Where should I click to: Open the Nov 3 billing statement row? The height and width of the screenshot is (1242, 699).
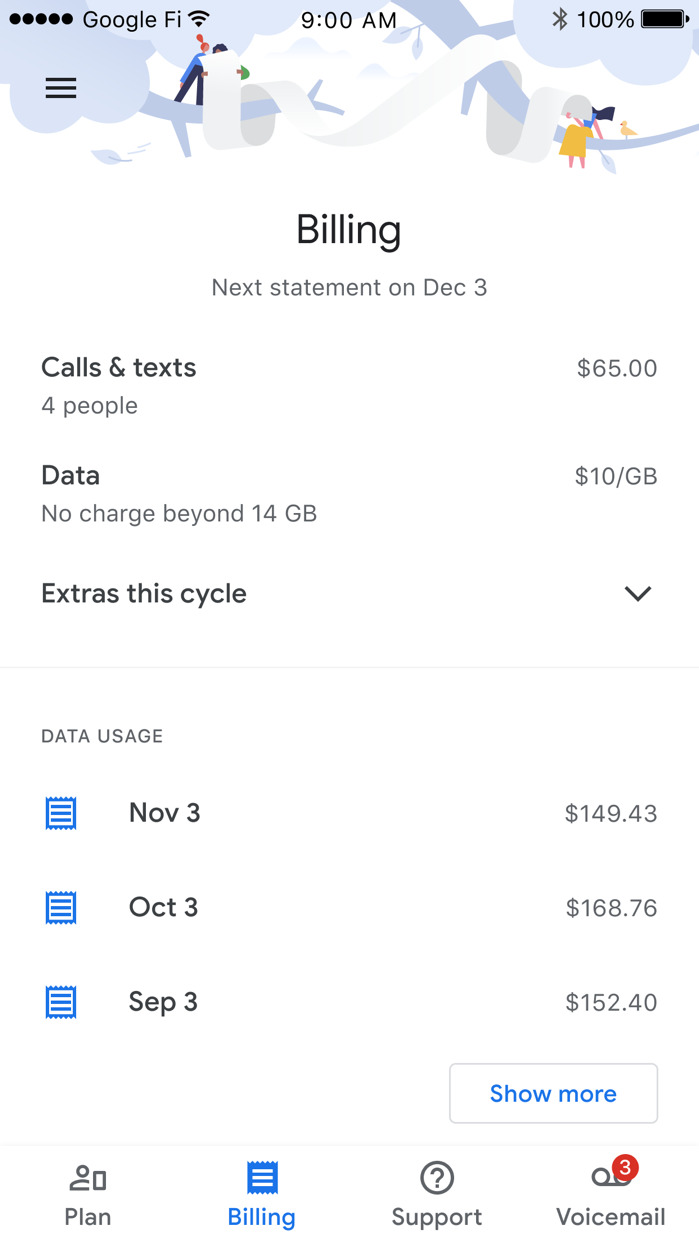350,813
